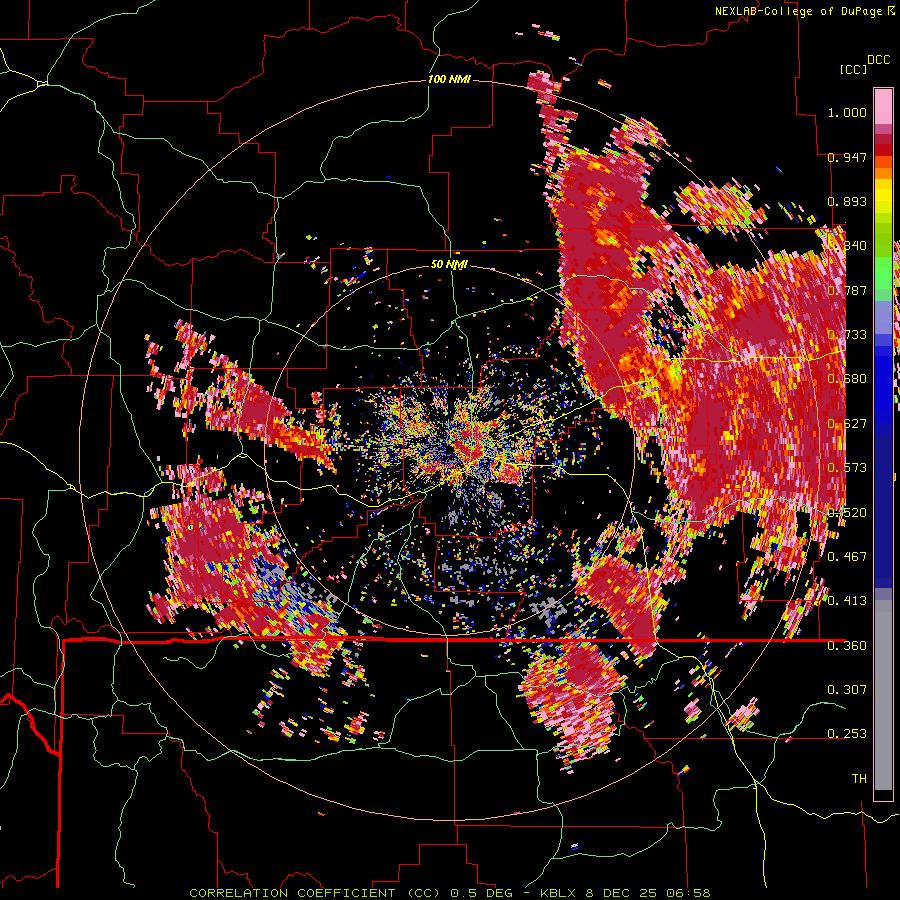Pick the pink top segment of color bar
Viewport: 900px width, 900px height.
coord(883,106)
